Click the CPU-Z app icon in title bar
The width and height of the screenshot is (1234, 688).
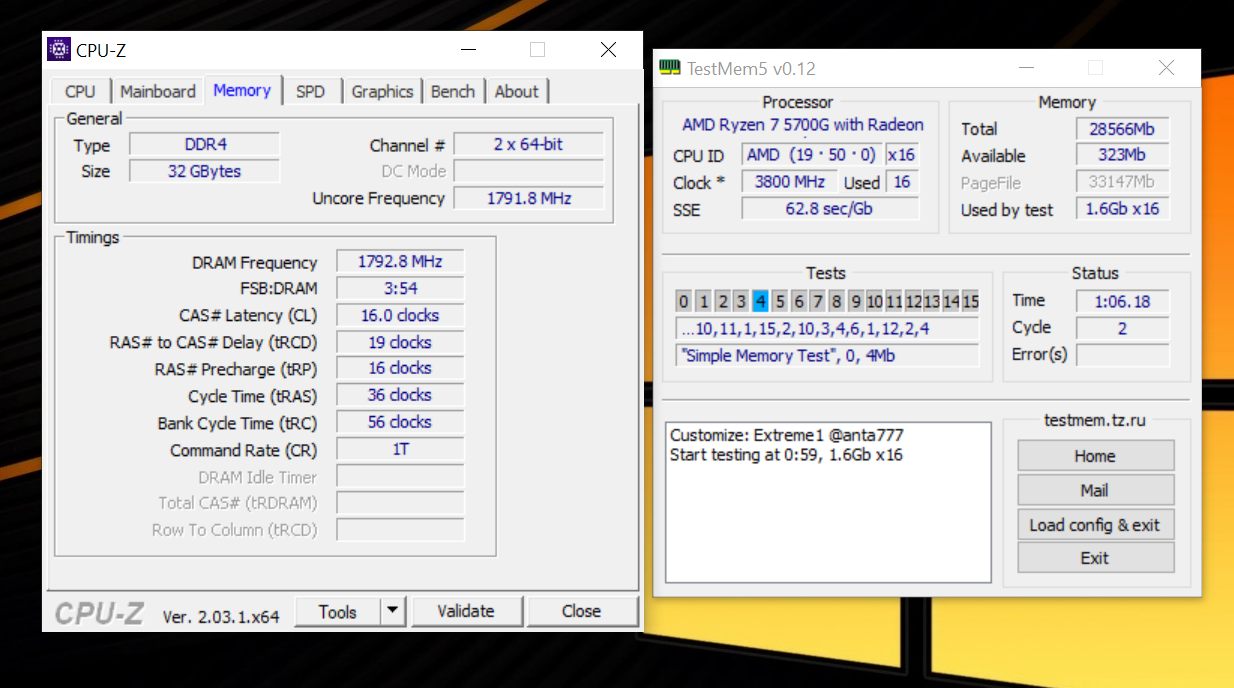pos(59,50)
